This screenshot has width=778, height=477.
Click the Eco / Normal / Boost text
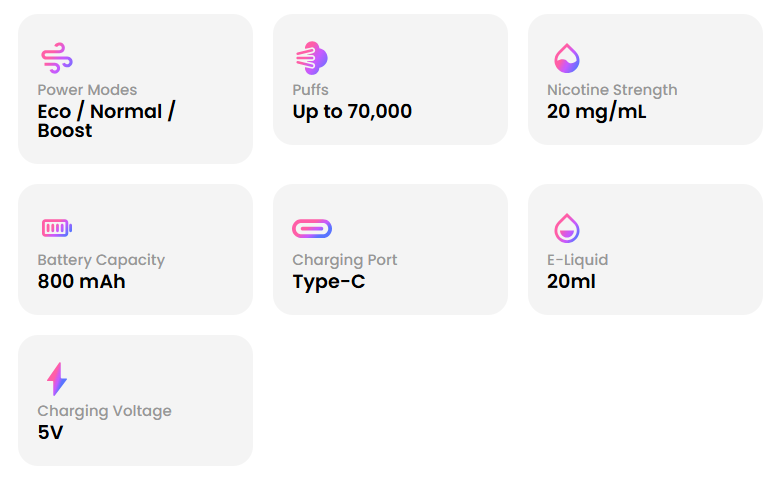point(107,121)
